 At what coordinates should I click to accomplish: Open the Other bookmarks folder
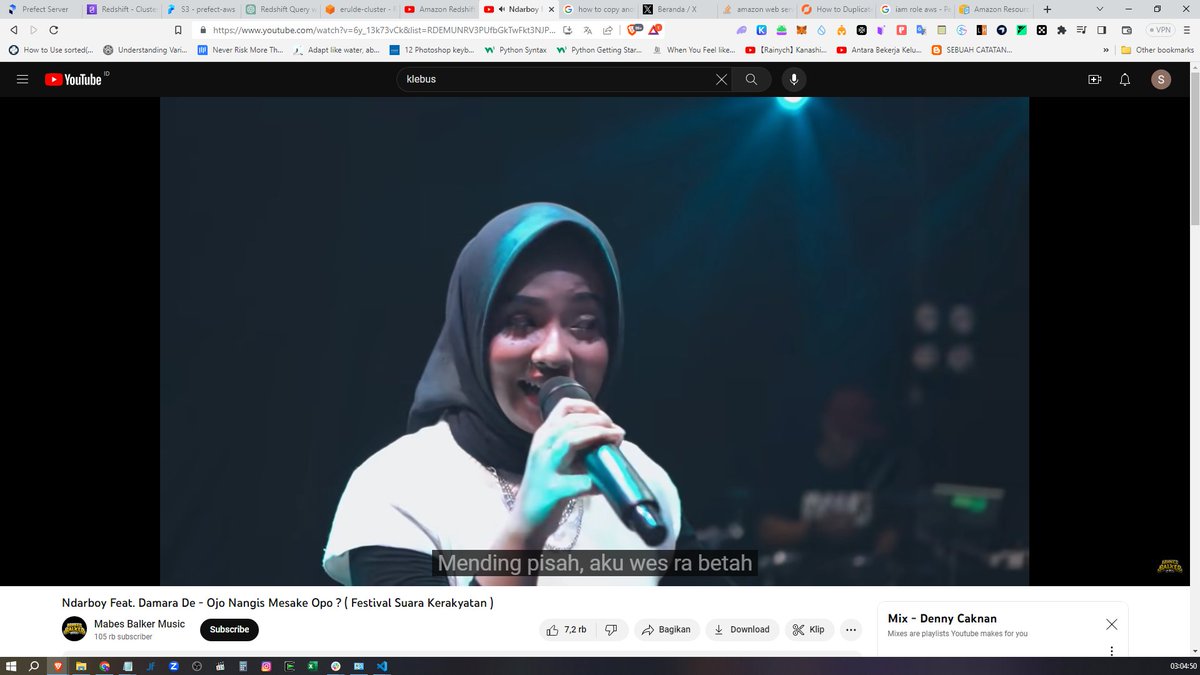coord(1157,49)
